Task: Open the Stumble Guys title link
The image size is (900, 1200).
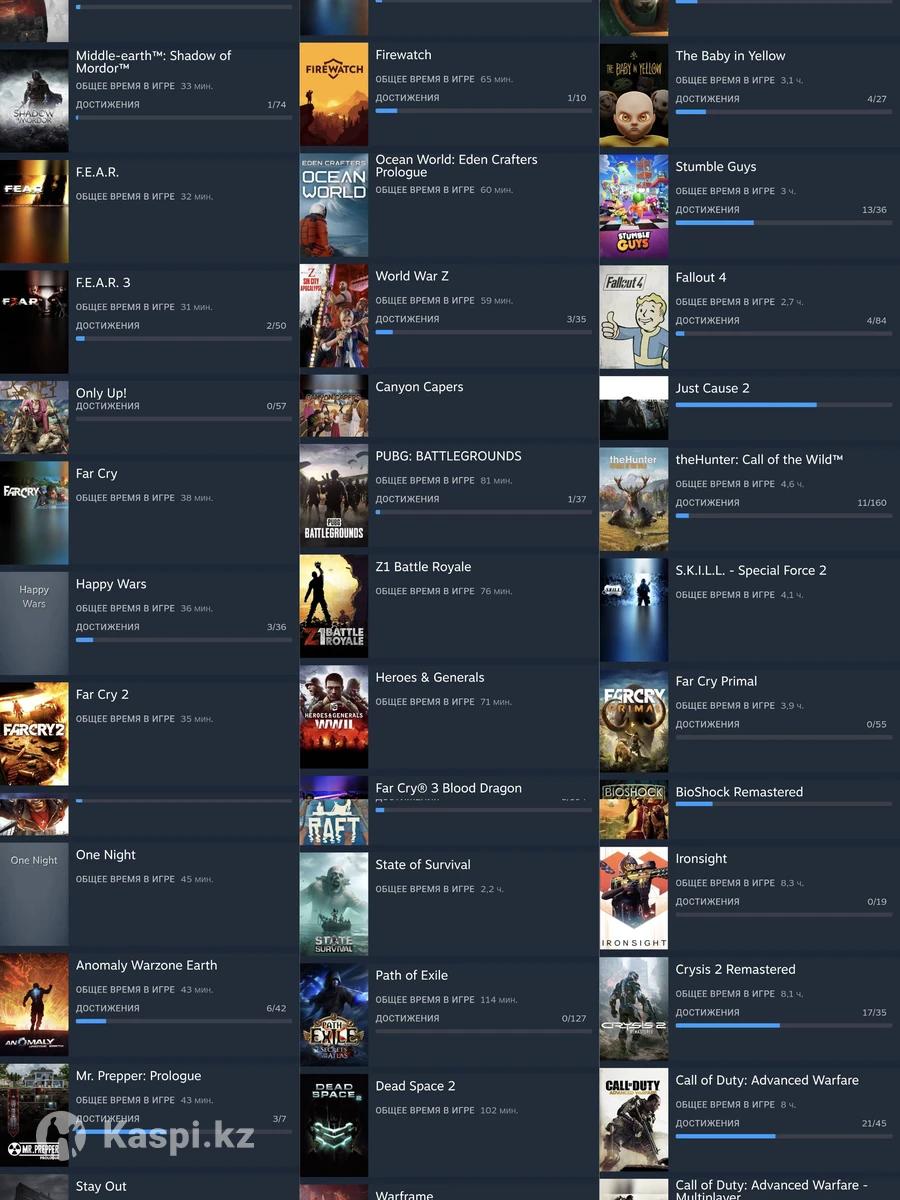Action: tap(715, 167)
